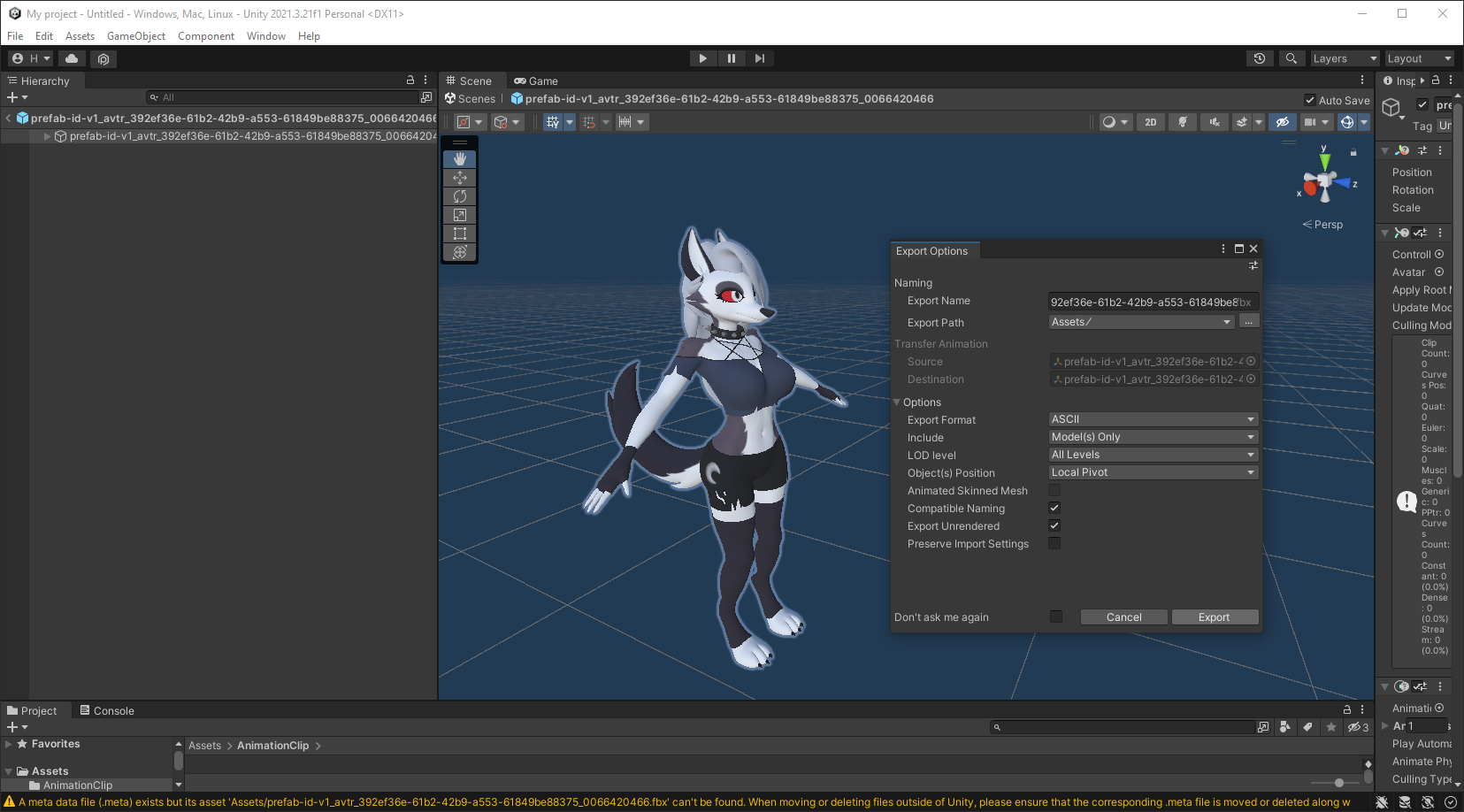Open the Component menu
1464x812 pixels.
[206, 36]
